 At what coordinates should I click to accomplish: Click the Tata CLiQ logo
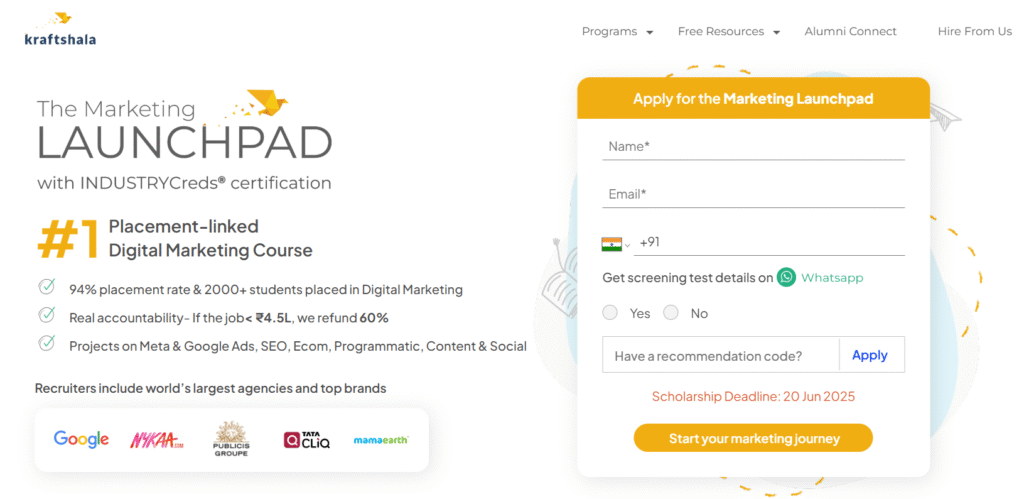[307, 440]
